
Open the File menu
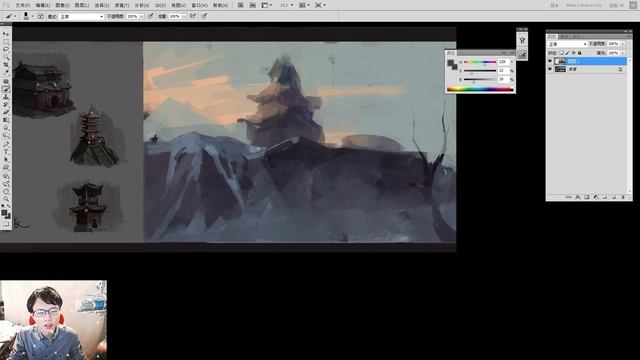22,5
